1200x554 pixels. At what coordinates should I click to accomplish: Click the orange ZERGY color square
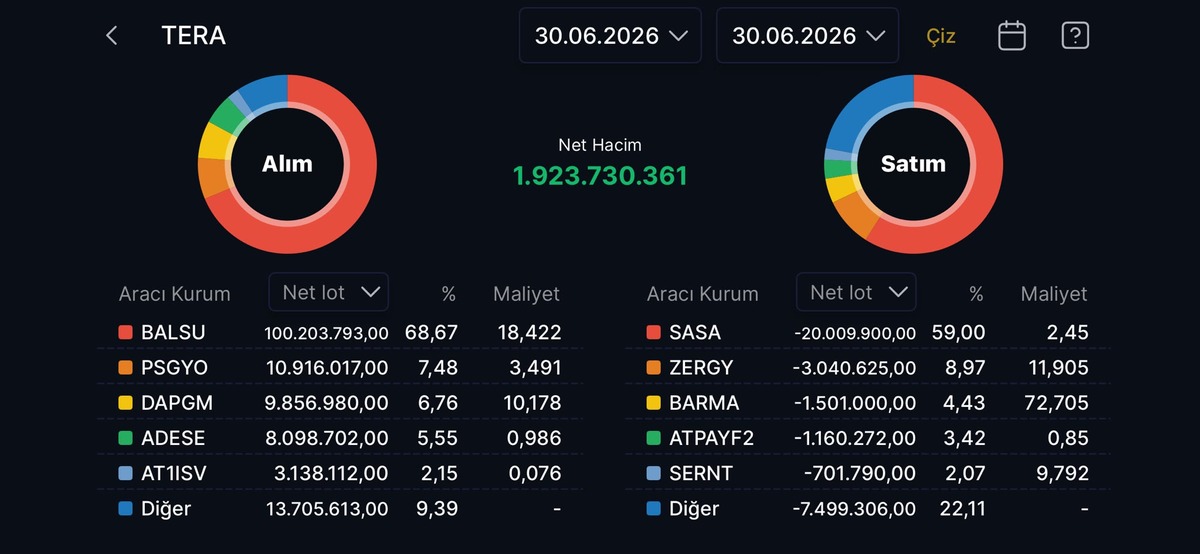pyautogui.click(x=653, y=368)
